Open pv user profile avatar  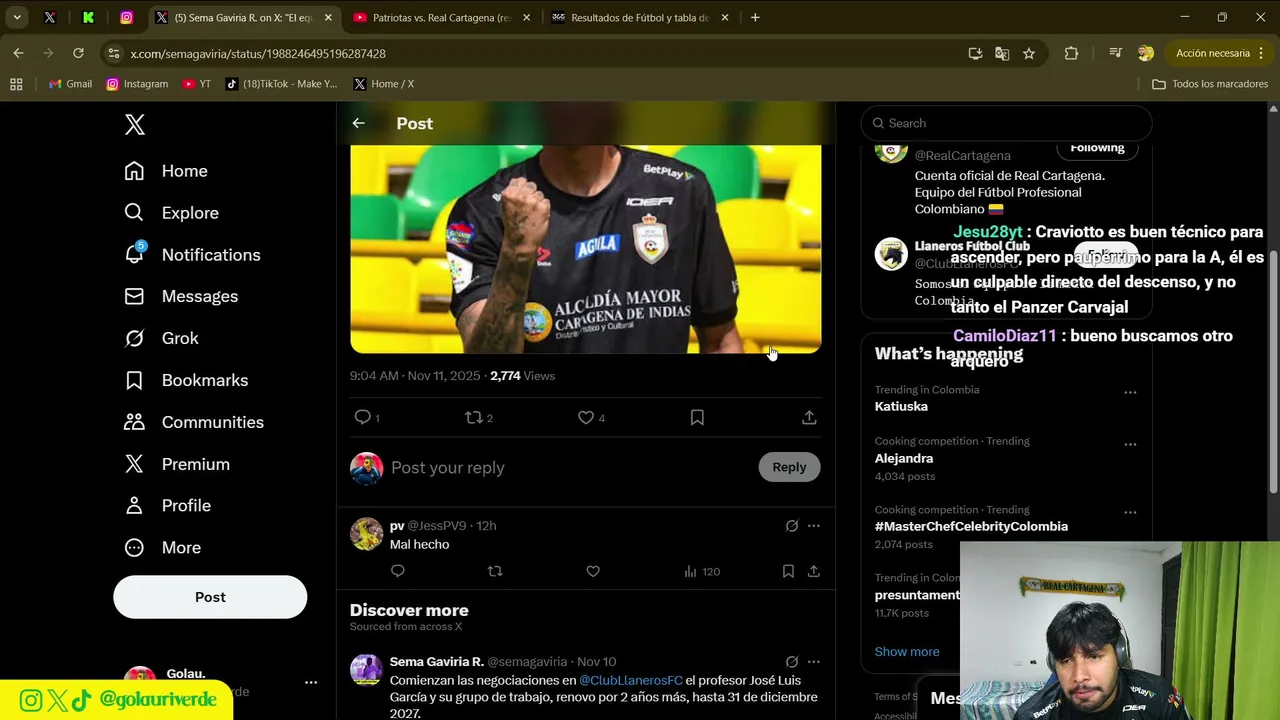[x=366, y=534]
